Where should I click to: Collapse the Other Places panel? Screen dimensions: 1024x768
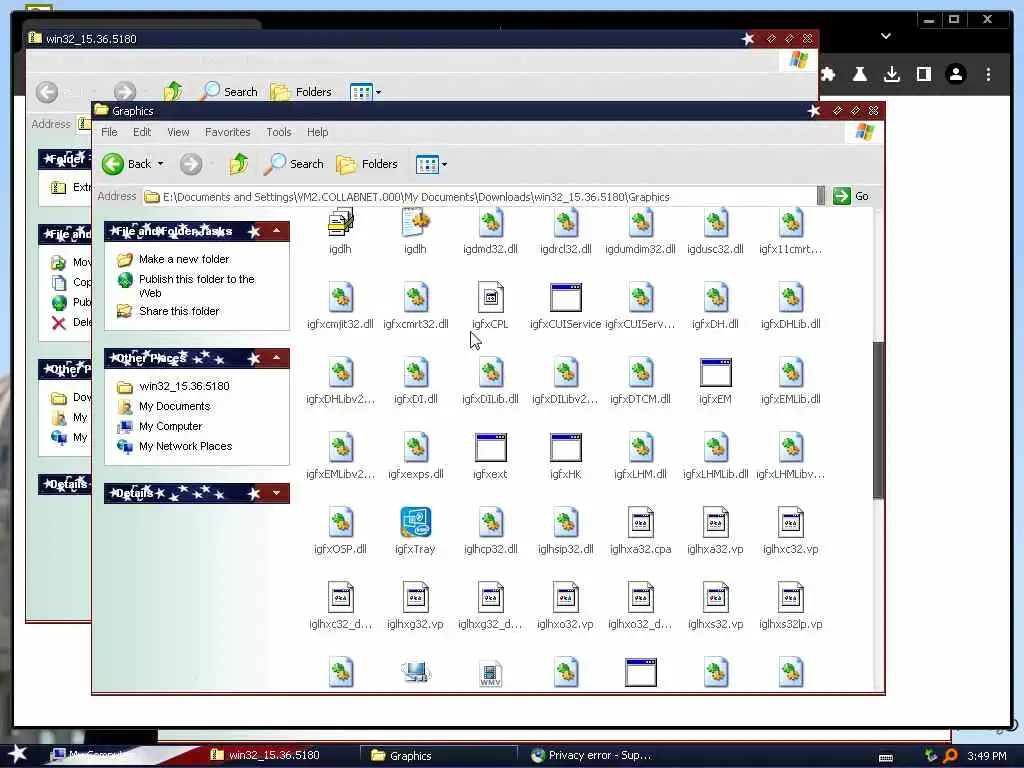click(276, 358)
